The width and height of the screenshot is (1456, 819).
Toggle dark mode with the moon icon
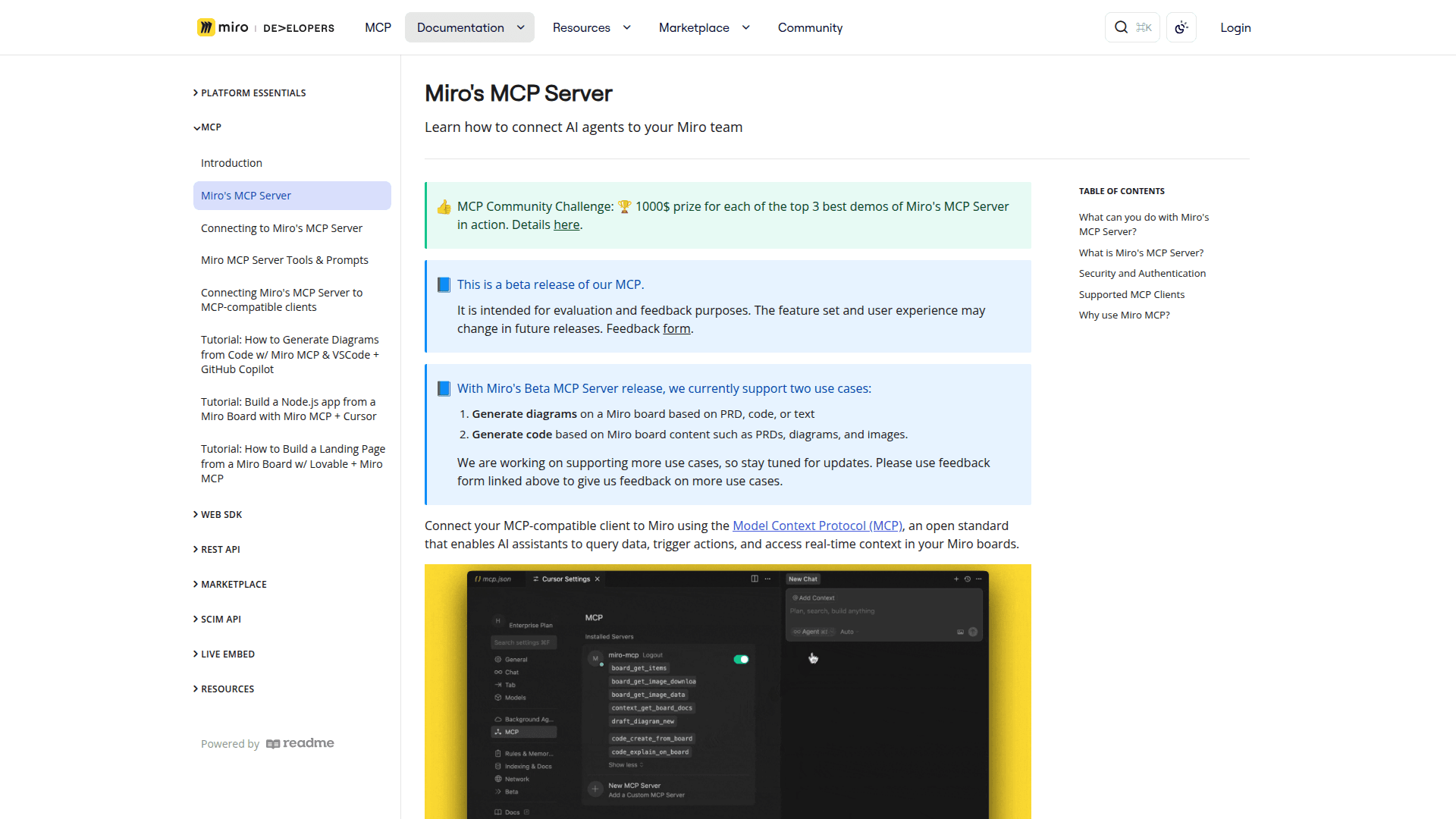click(1181, 27)
